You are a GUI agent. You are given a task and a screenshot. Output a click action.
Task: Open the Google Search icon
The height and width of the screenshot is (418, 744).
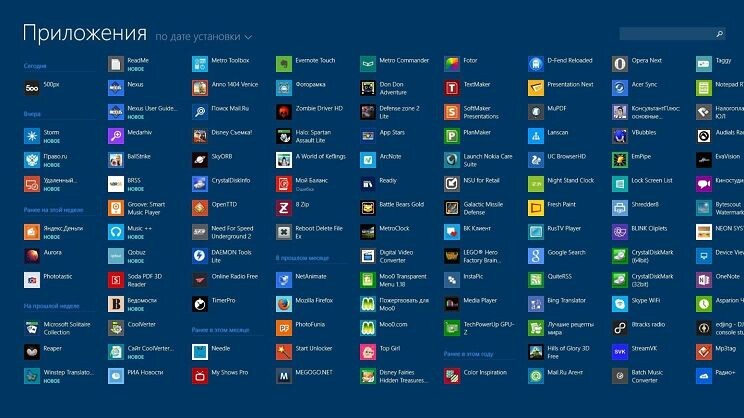tap(536, 256)
